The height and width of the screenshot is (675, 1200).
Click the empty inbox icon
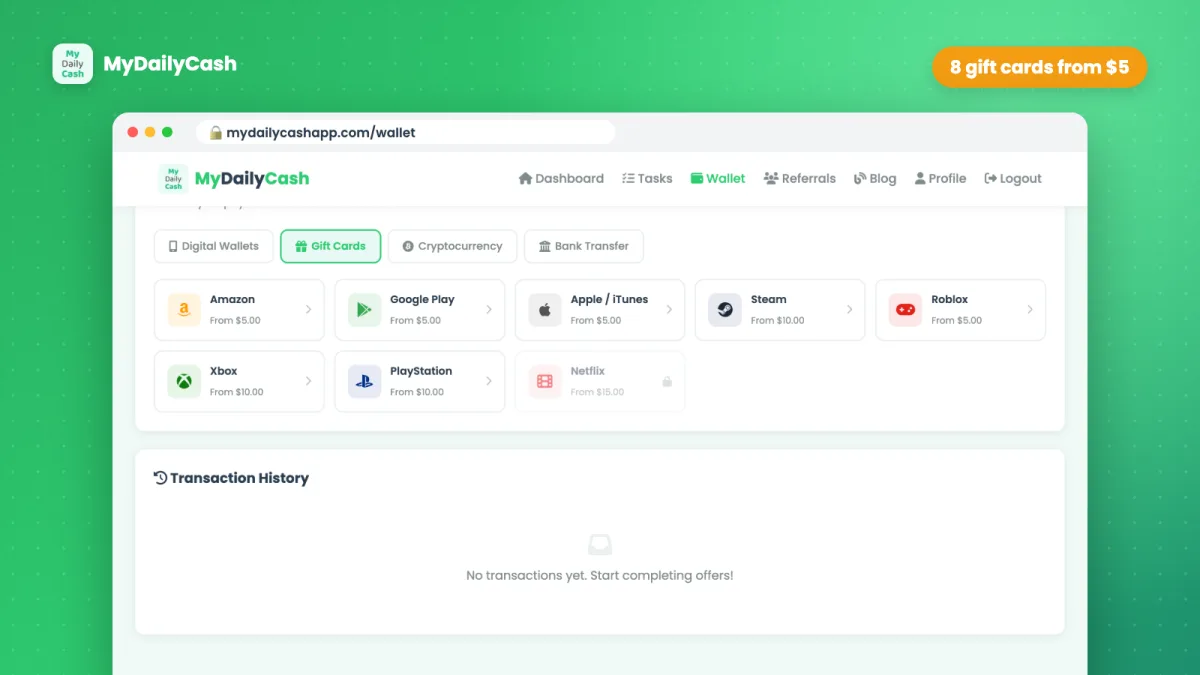pyautogui.click(x=600, y=545)
